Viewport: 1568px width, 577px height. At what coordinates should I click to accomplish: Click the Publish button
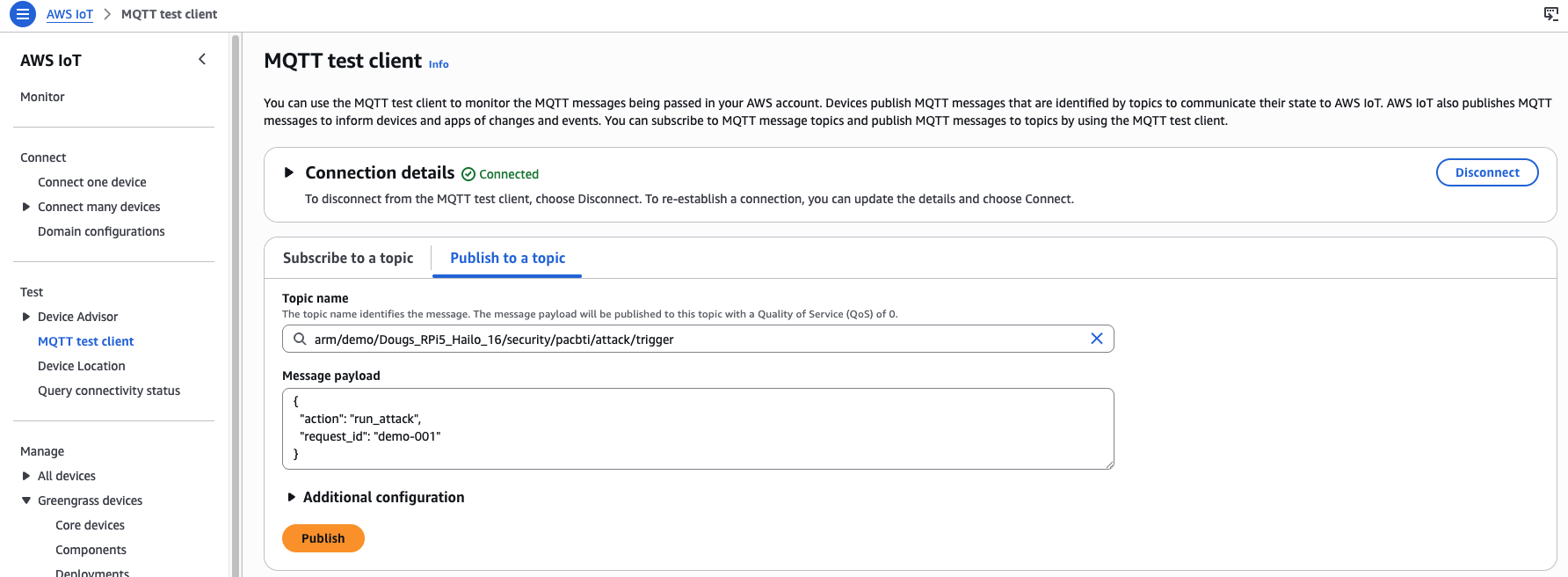point(323,538)
